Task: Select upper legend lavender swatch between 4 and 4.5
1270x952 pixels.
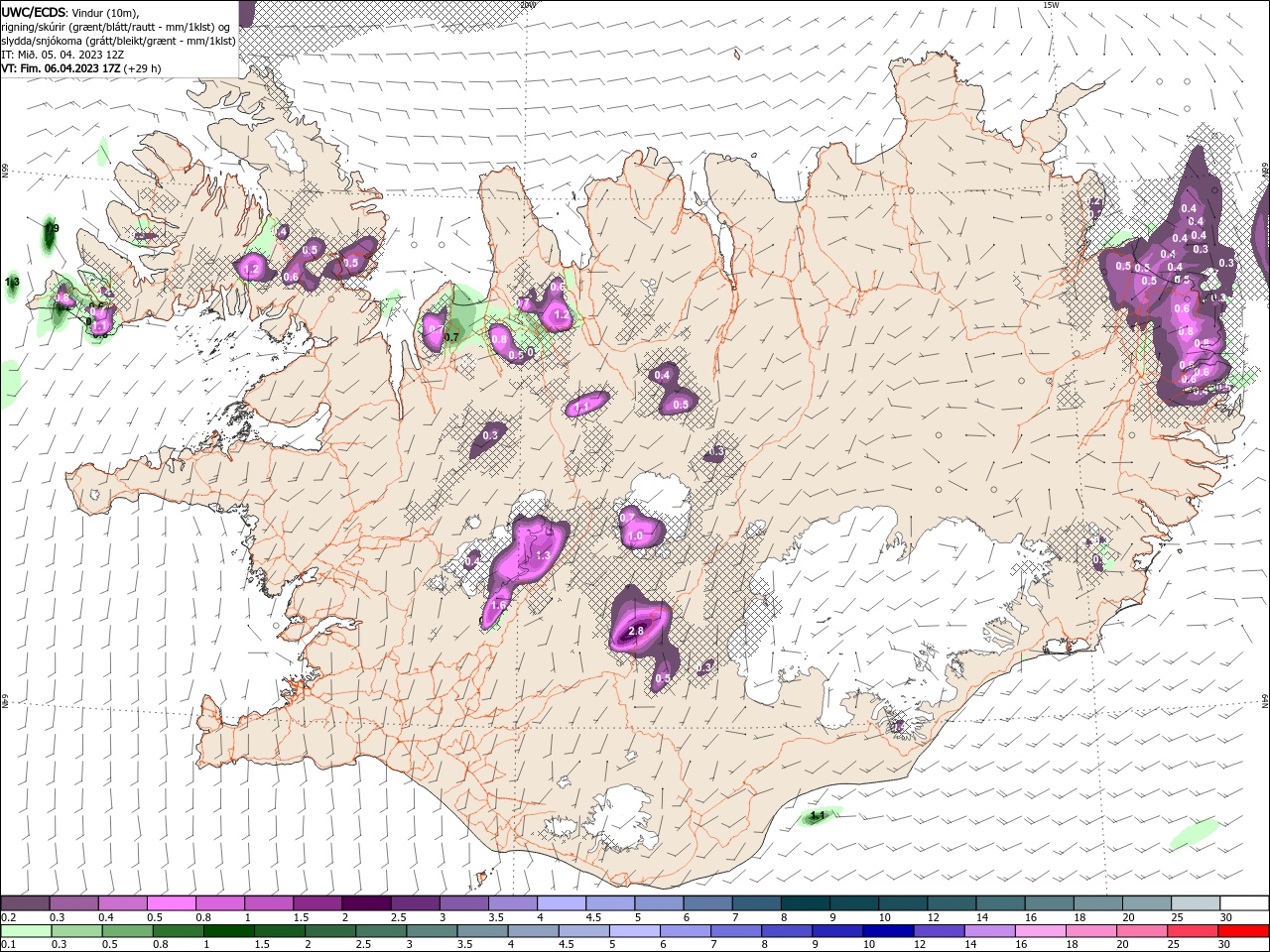Action: tap(561, 903)
